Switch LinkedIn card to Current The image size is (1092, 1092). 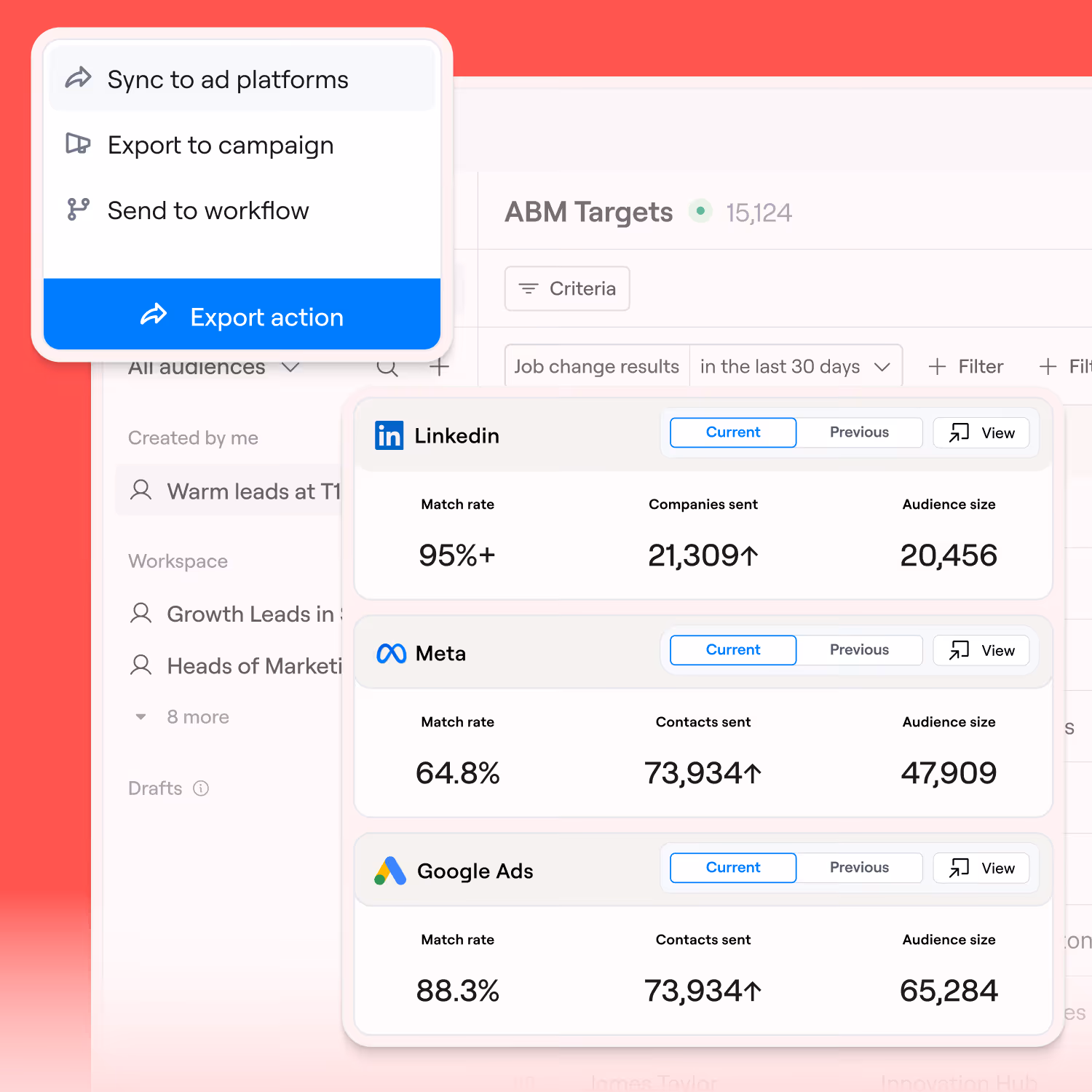[x=733, y=432]
